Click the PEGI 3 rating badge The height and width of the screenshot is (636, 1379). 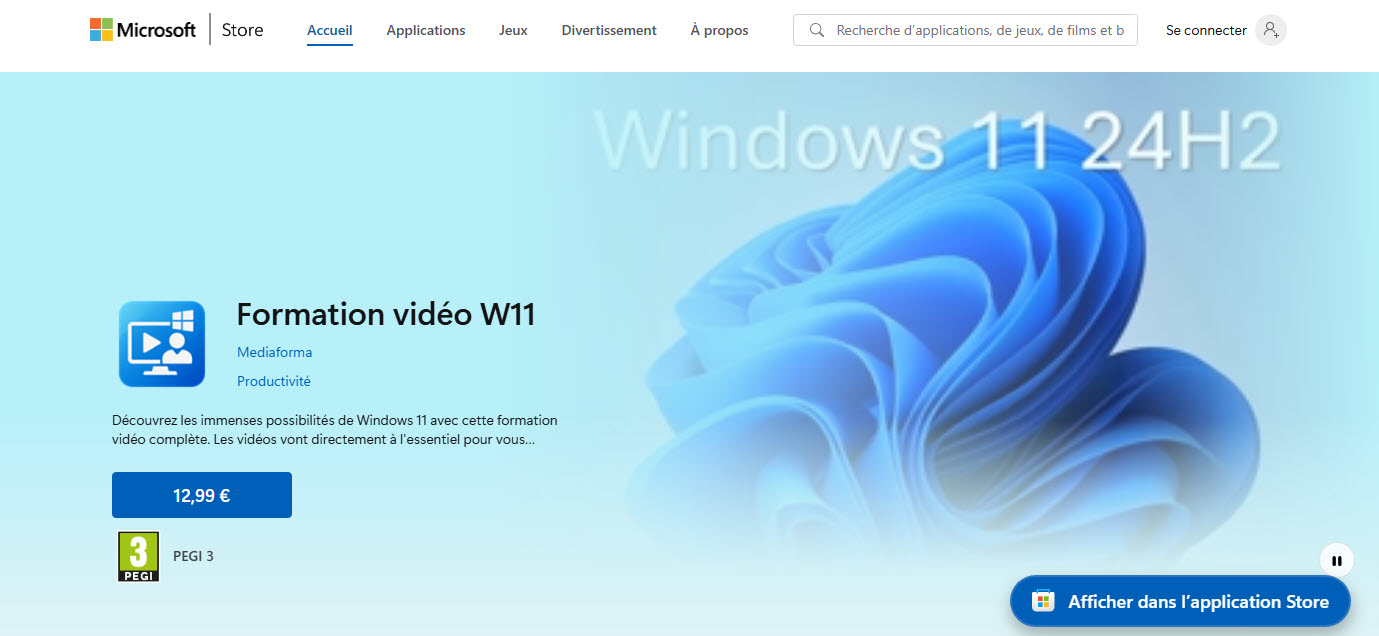139,557
